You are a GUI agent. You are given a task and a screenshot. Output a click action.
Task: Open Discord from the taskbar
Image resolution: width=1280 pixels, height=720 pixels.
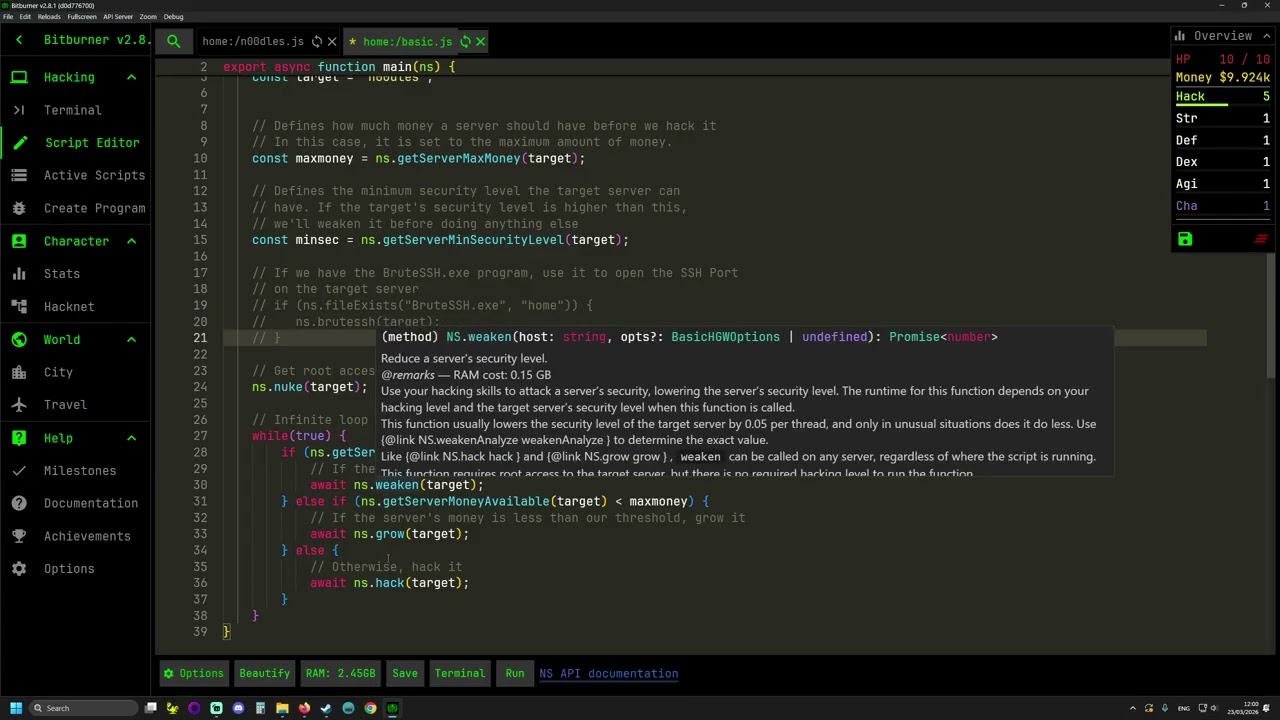[x=238, y=708]
